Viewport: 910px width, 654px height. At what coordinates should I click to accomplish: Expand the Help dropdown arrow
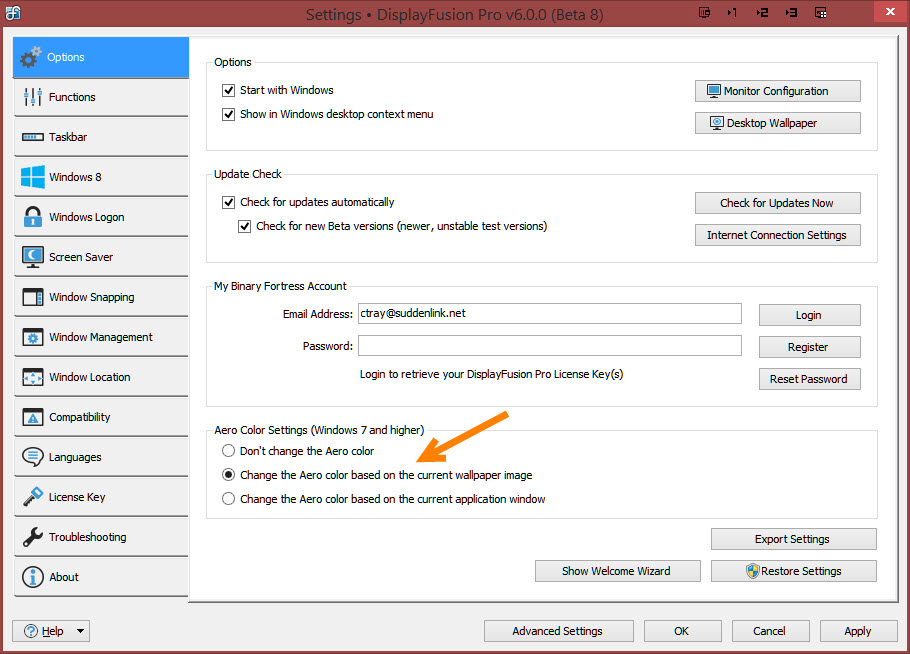point(80,631)
